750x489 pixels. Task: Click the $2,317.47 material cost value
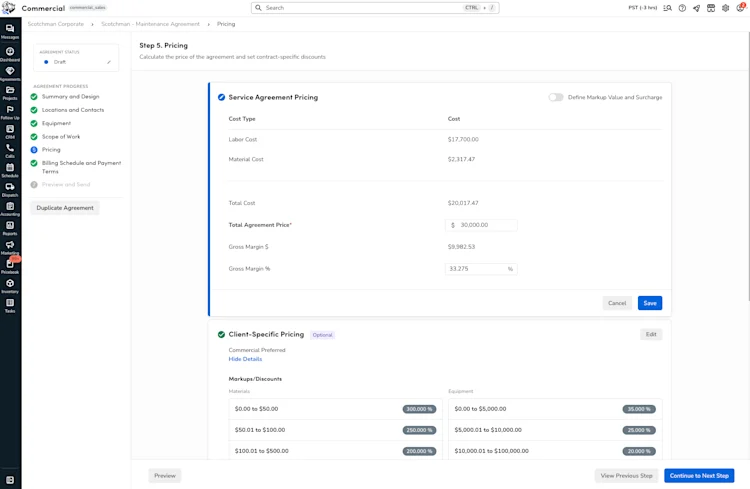point(461,159)
